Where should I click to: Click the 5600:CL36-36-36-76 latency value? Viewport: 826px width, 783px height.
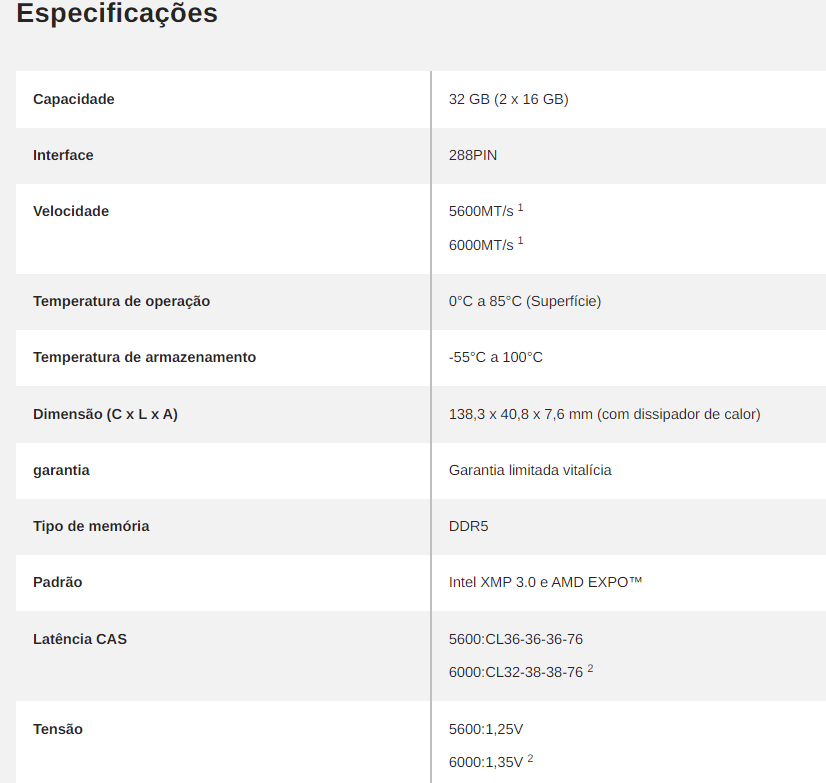pyautogui.click(x=516, y=639)
